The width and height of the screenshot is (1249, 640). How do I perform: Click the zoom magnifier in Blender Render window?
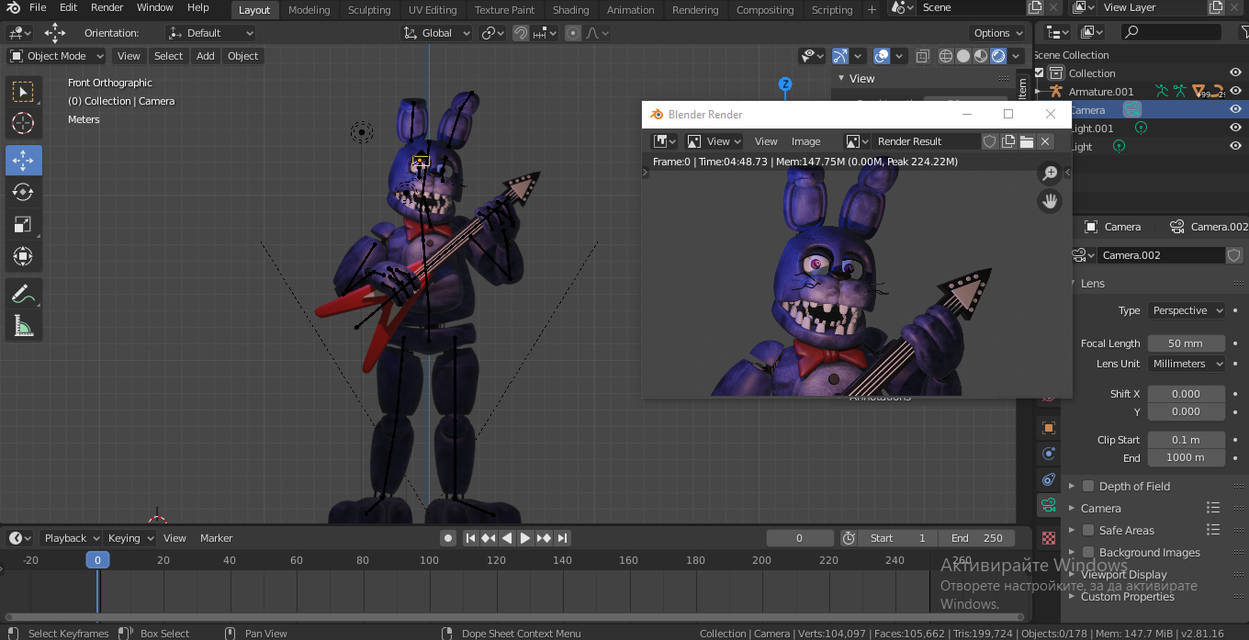click(1049, 174)
